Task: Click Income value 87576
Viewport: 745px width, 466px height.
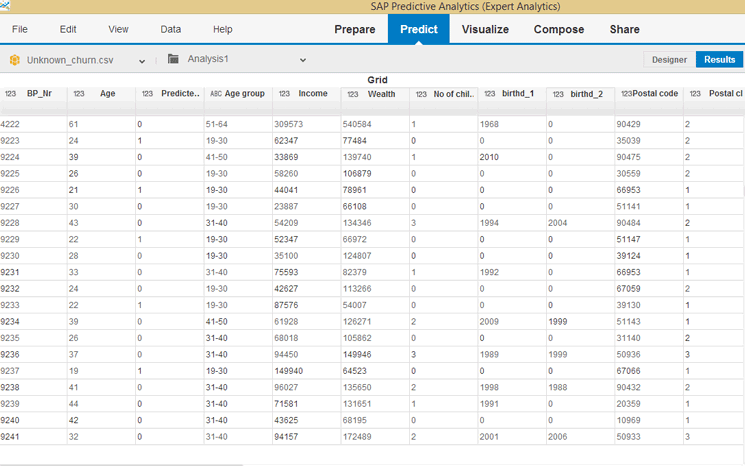Action: 286,305
